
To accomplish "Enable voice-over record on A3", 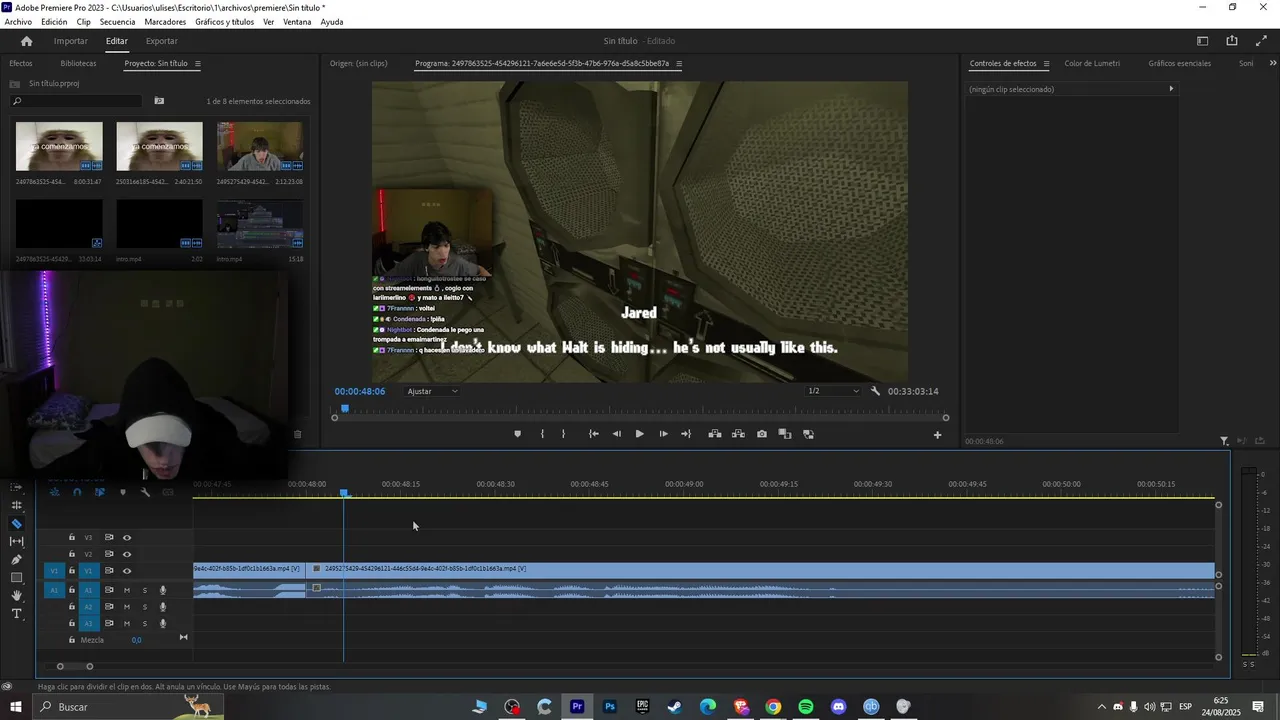I will pos(163,623).
